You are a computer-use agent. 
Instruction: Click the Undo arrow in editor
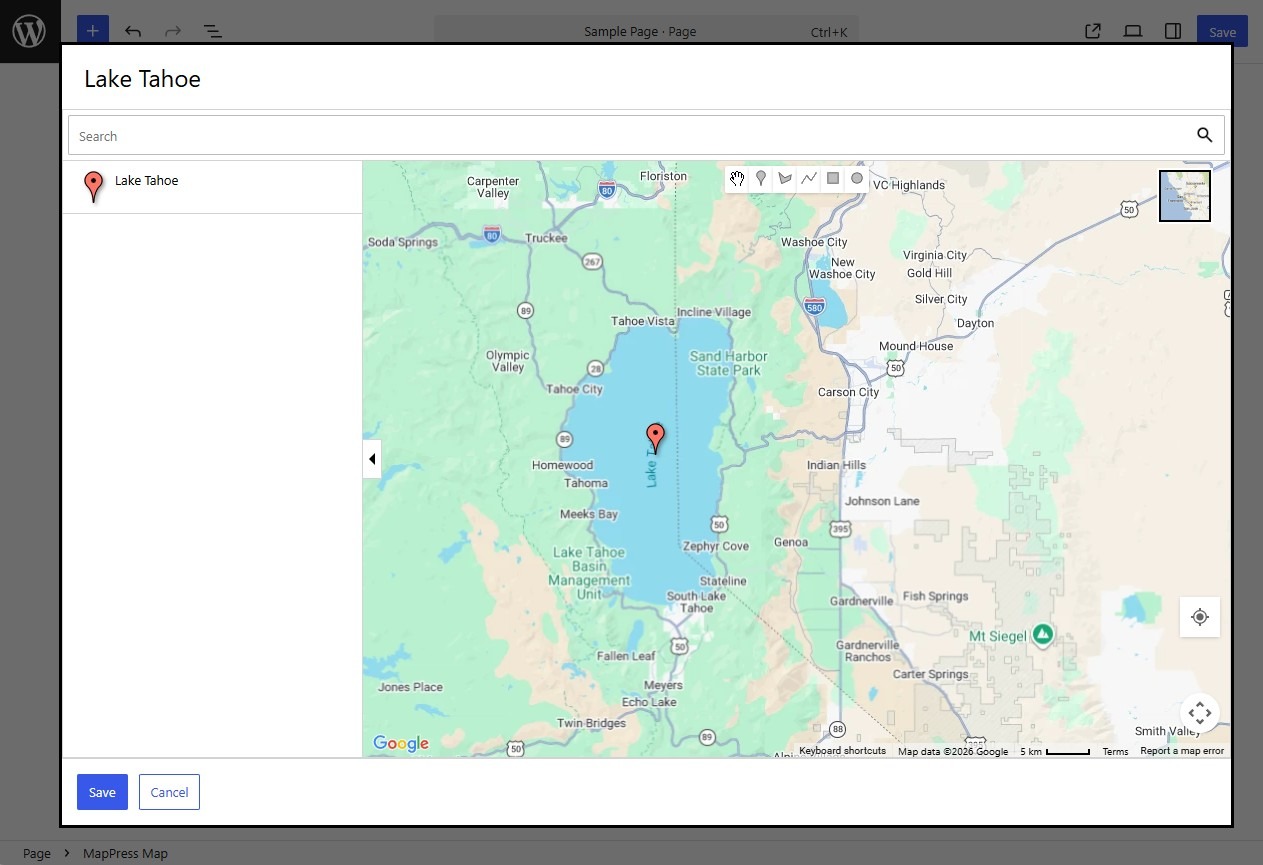(x=133, y=31)
